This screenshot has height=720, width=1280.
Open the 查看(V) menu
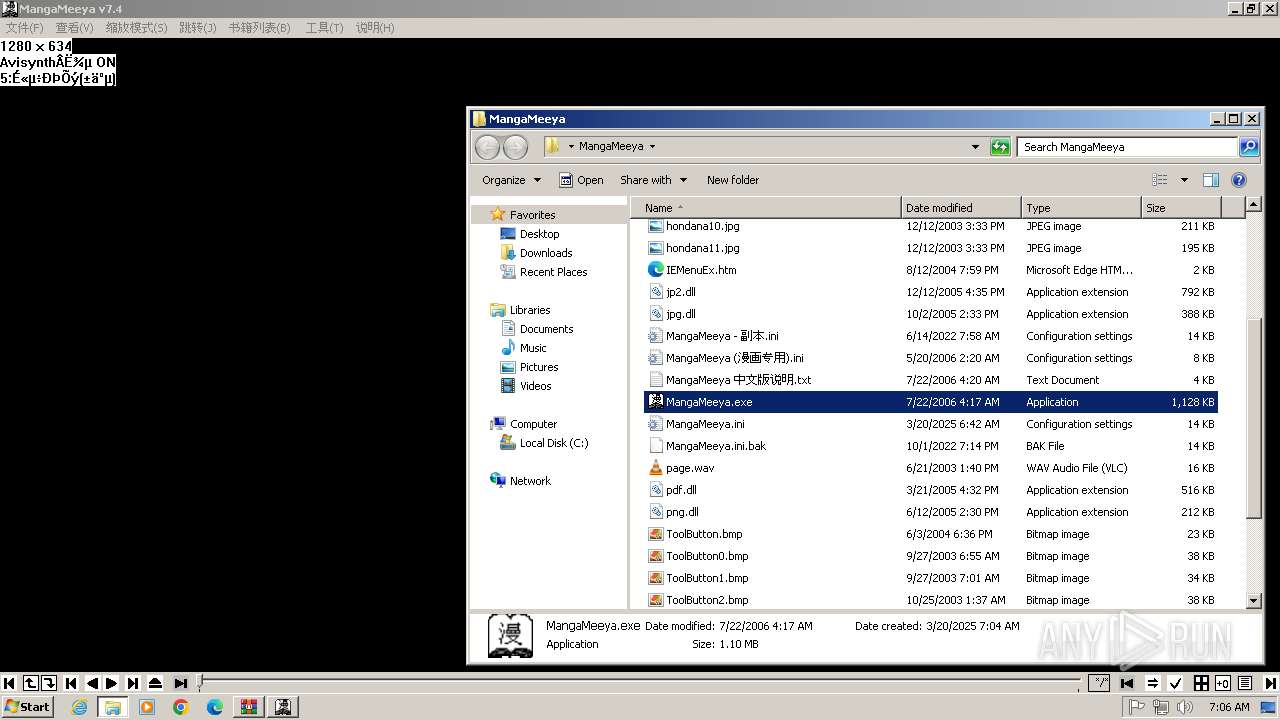click(x=74, y=28)
